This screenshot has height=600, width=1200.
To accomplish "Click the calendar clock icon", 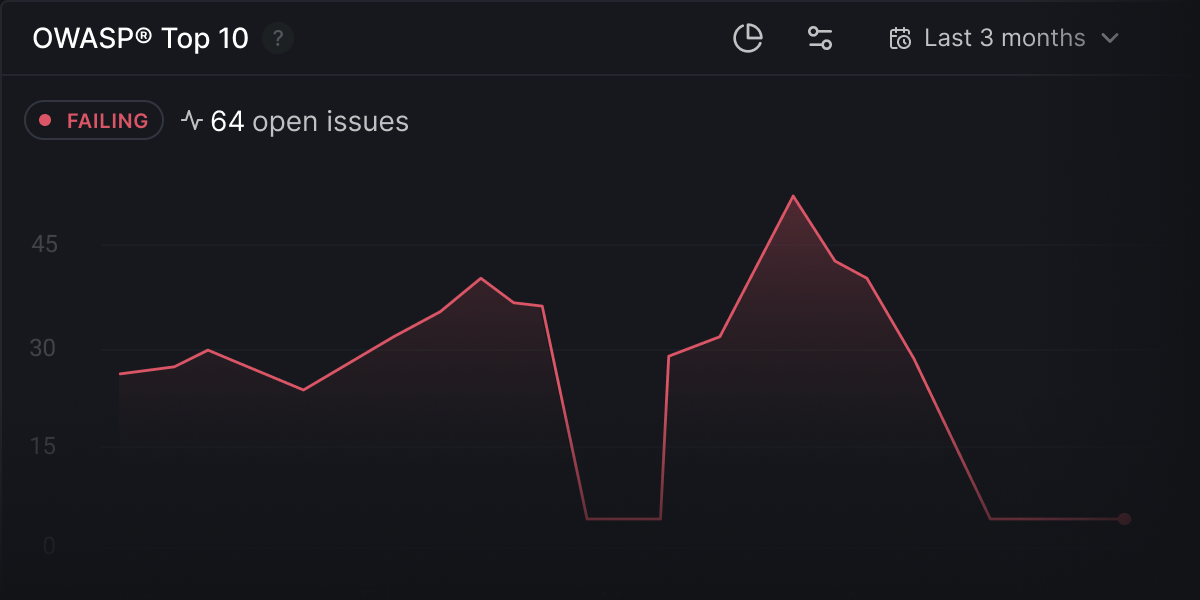I will pyautogui.click(x=901, y=39).
